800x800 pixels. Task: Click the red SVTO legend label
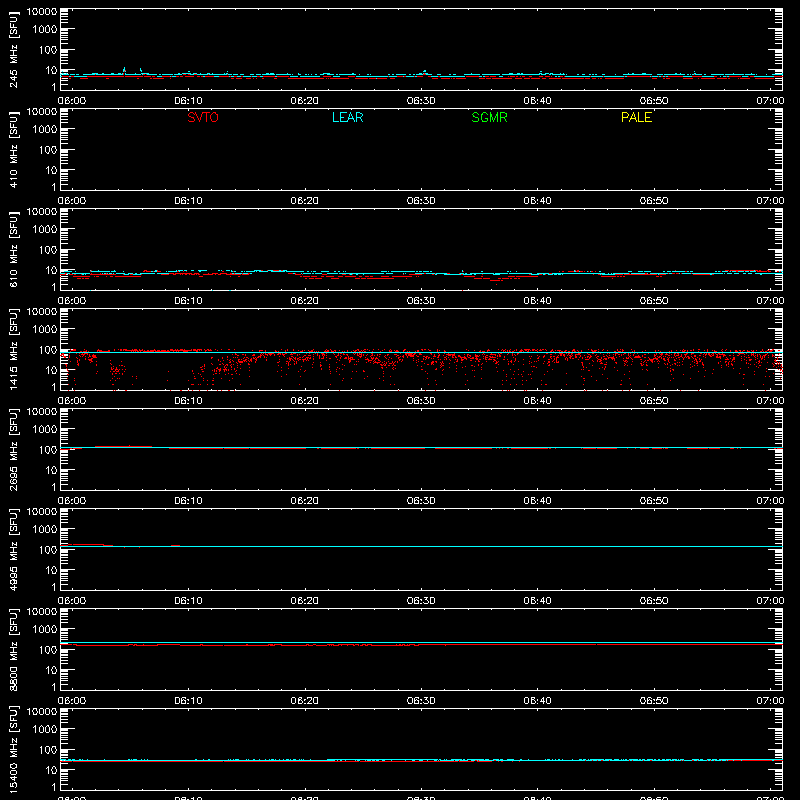click(203, 117)
